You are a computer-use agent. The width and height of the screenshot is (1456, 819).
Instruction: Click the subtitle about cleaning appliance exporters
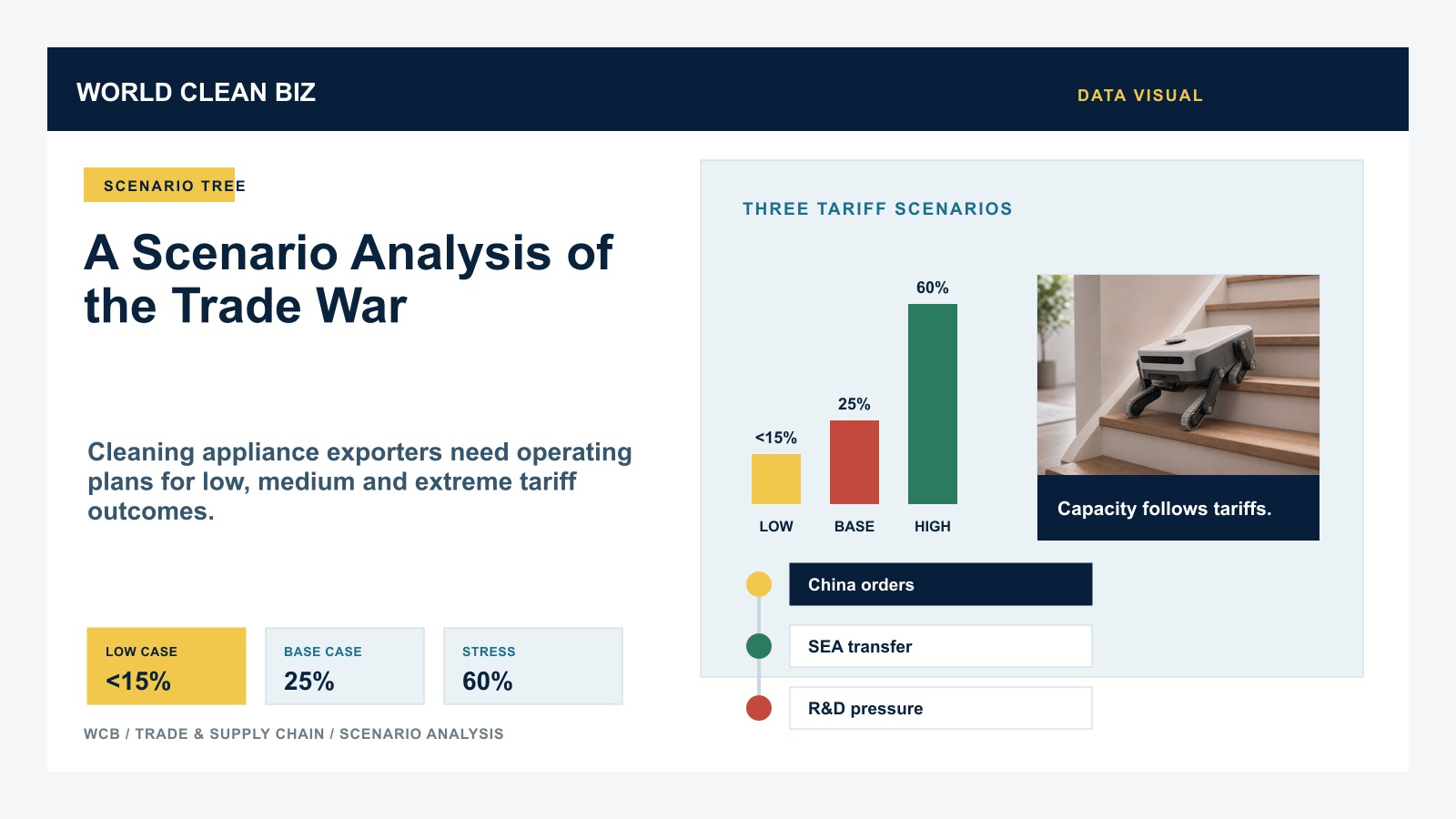click(x=359, y=481)
